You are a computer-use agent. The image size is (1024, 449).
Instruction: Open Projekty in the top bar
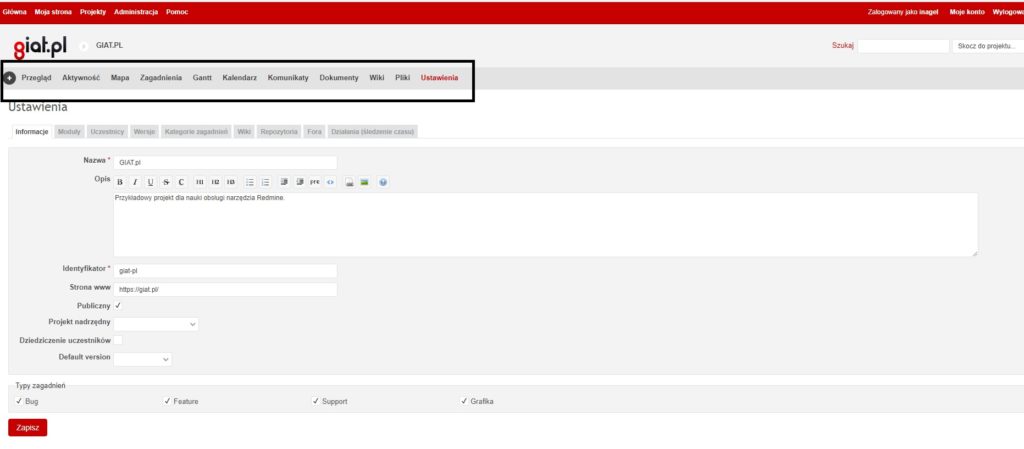click(93, 12)
